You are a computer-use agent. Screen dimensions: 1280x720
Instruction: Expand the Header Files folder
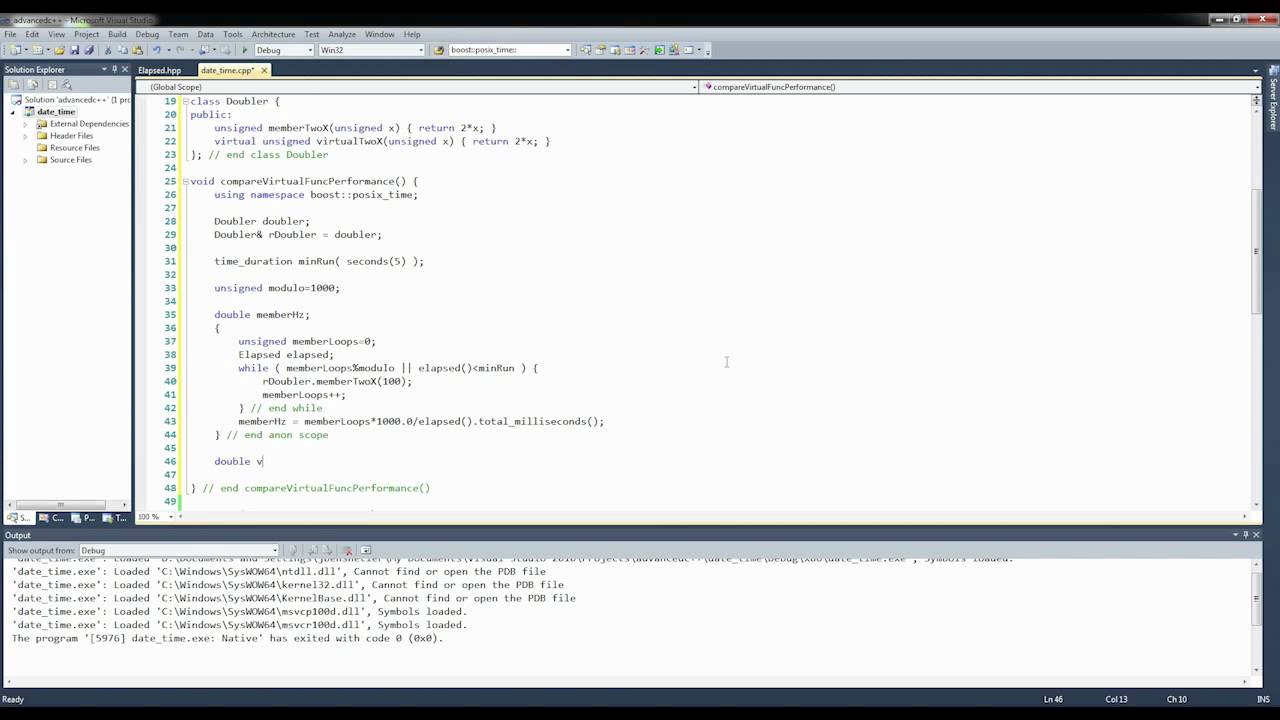27,136
